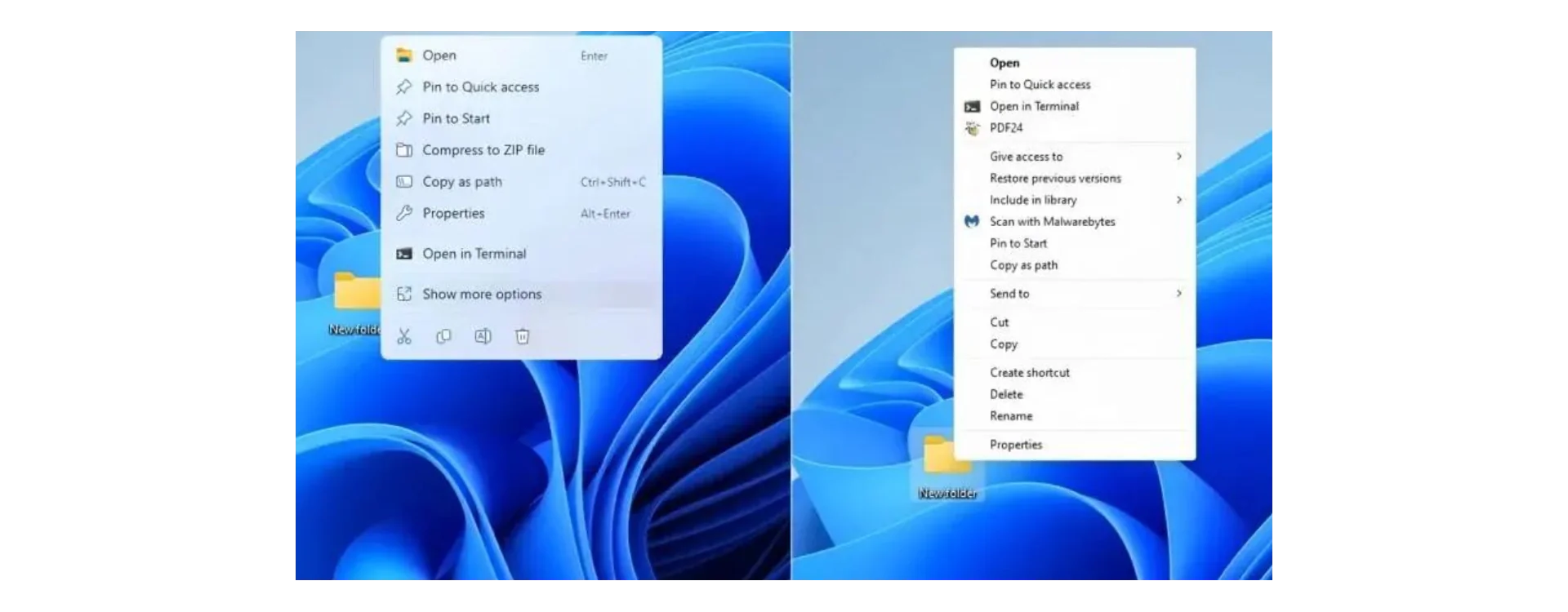Click the pin icon beside Pin to Quick access
The width and height of the screenshot is (1568, 612).
[404, 86]
